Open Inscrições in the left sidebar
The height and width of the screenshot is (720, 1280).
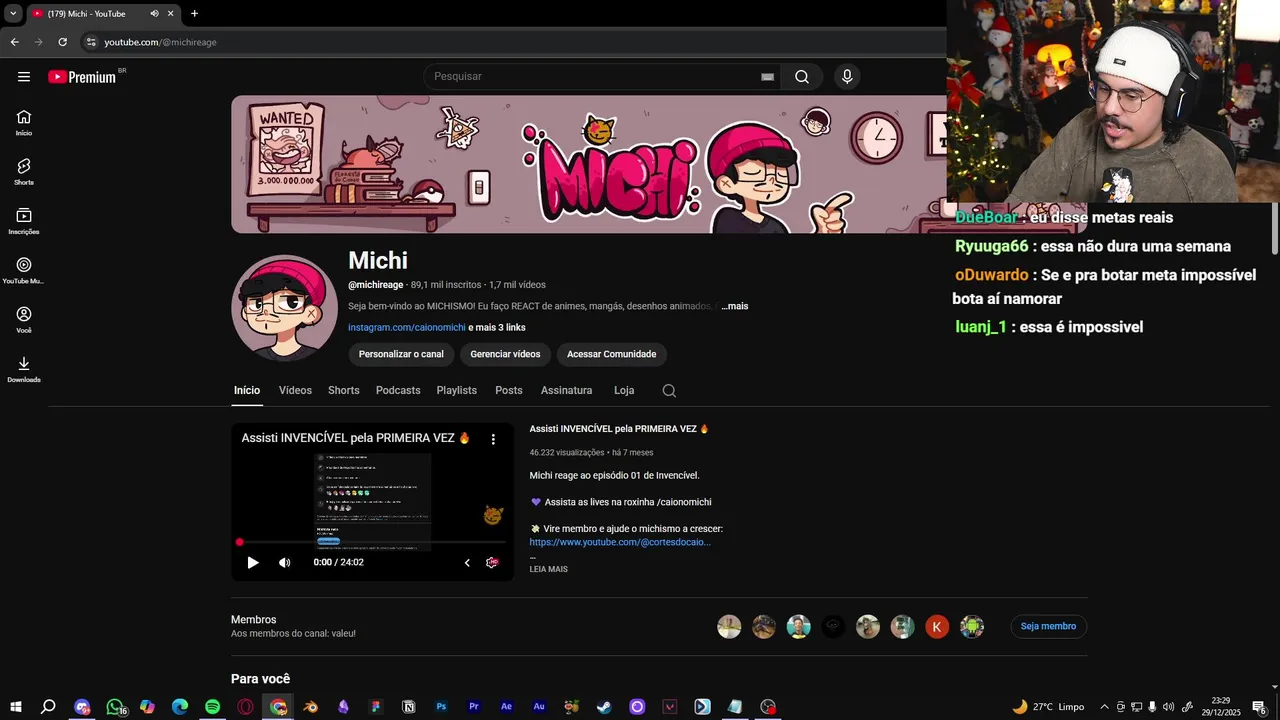[x=24, y=221]
